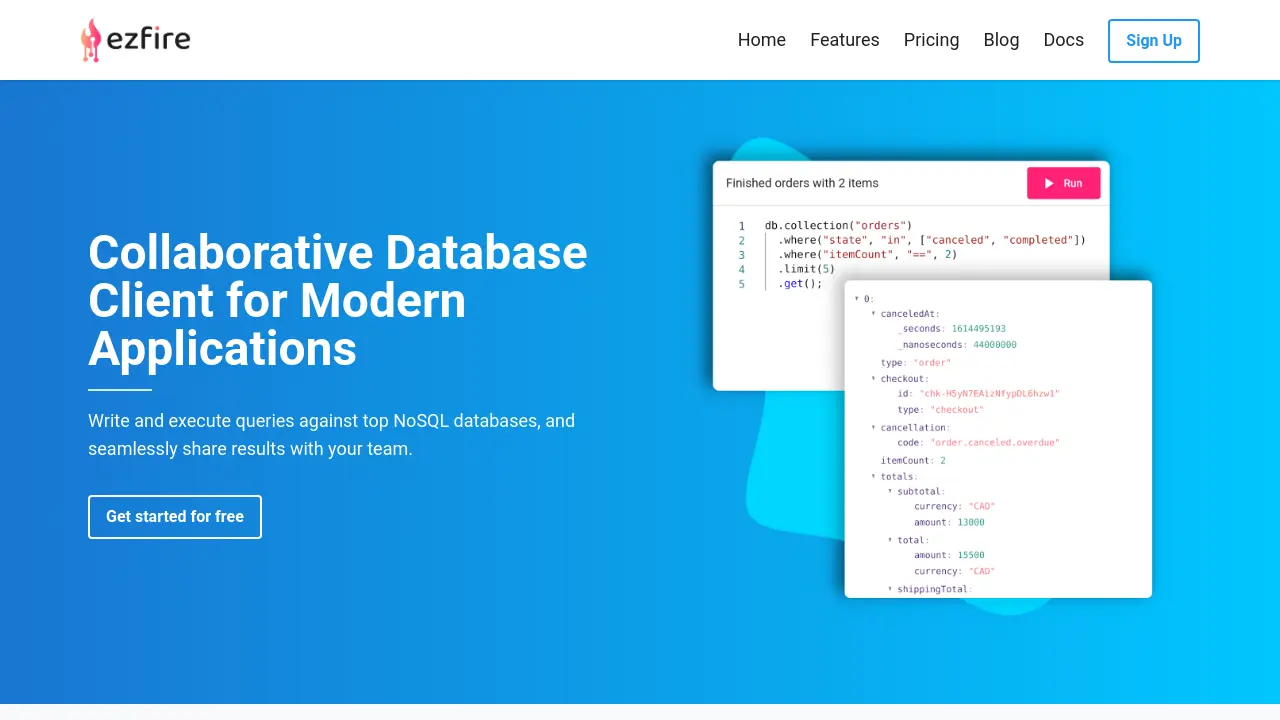Go to the Home page

tap(762, 40)
